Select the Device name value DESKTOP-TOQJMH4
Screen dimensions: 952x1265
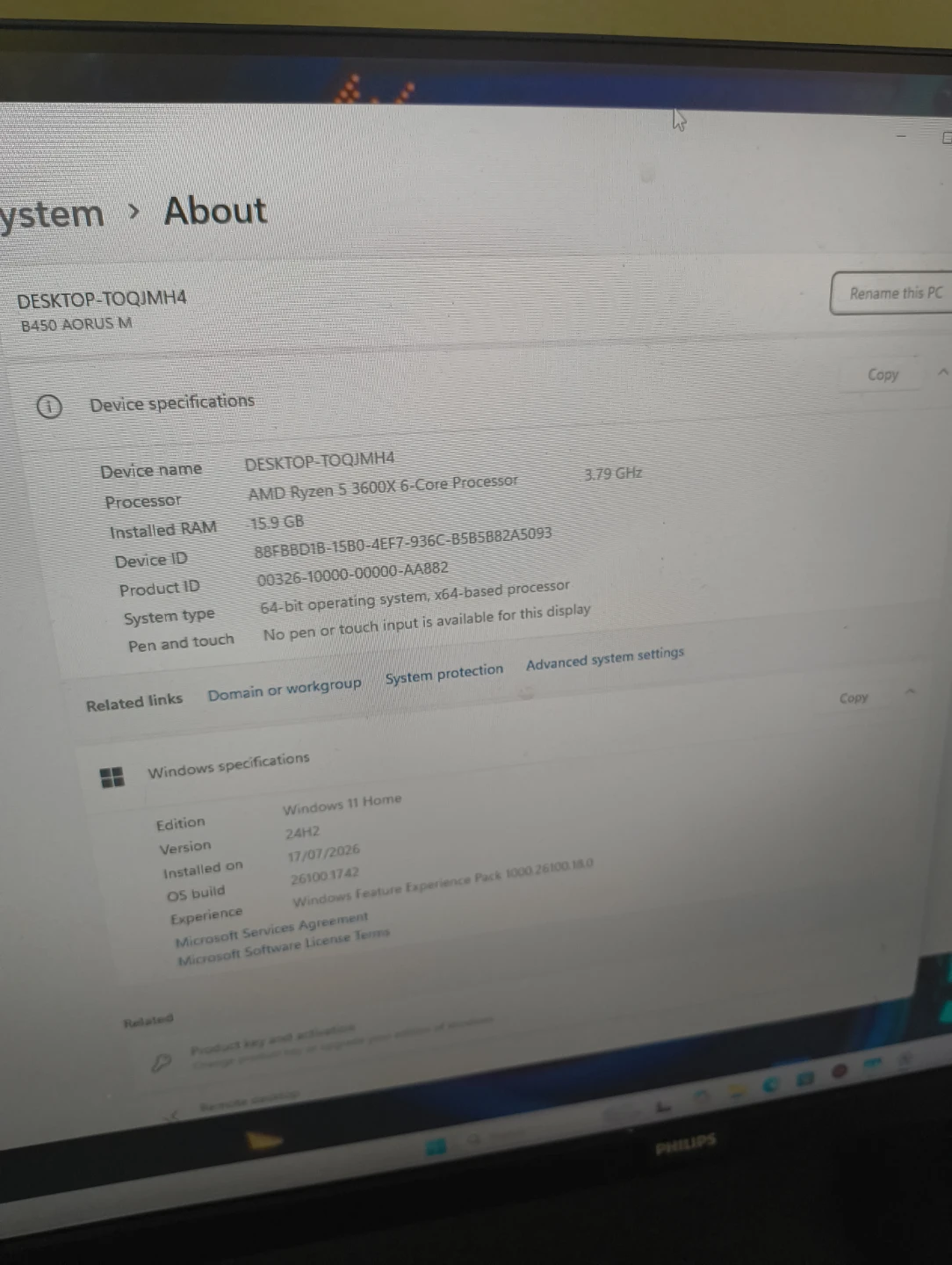coord(320,461)
